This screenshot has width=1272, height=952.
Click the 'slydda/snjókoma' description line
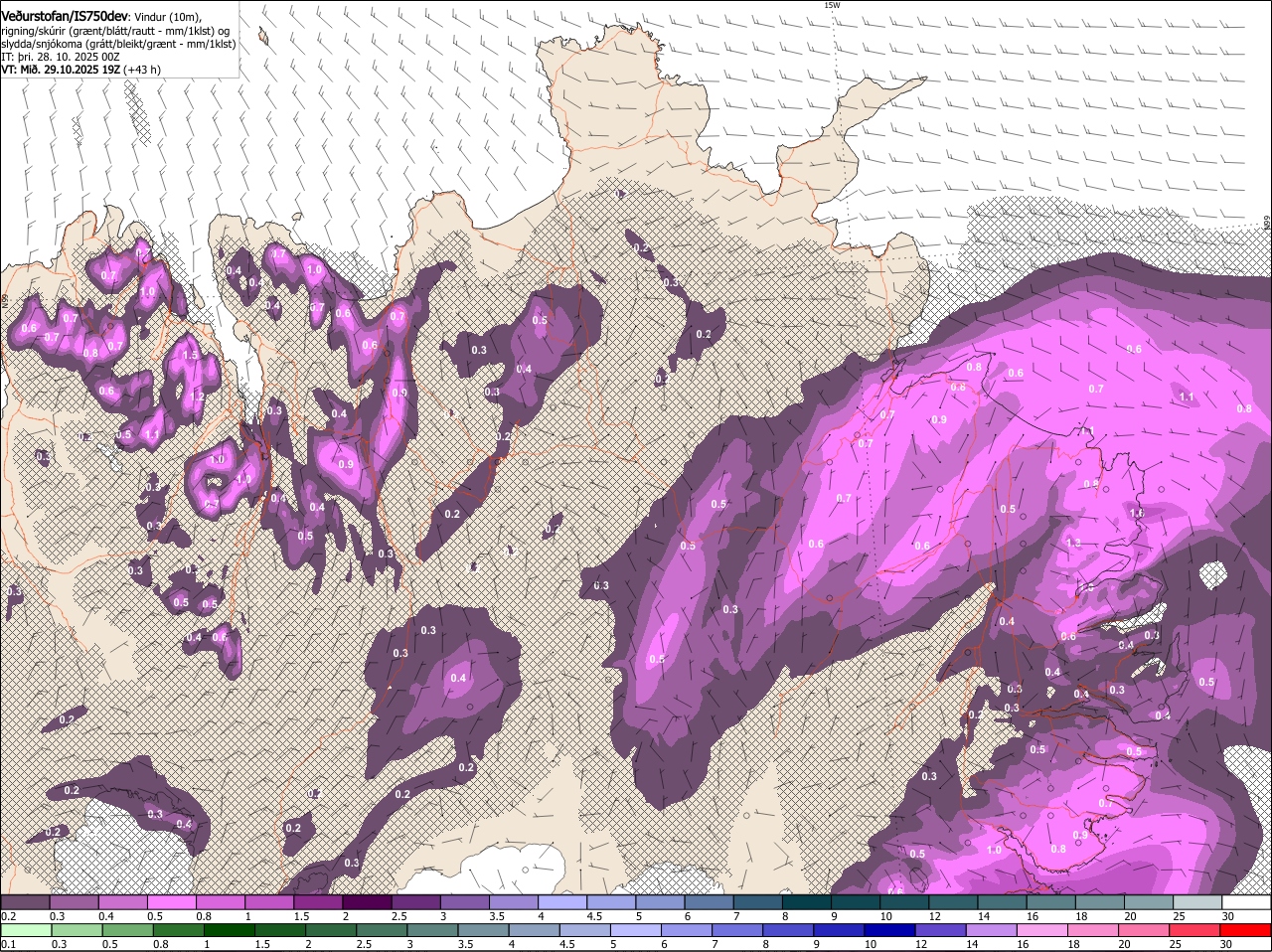pos(118,44)
